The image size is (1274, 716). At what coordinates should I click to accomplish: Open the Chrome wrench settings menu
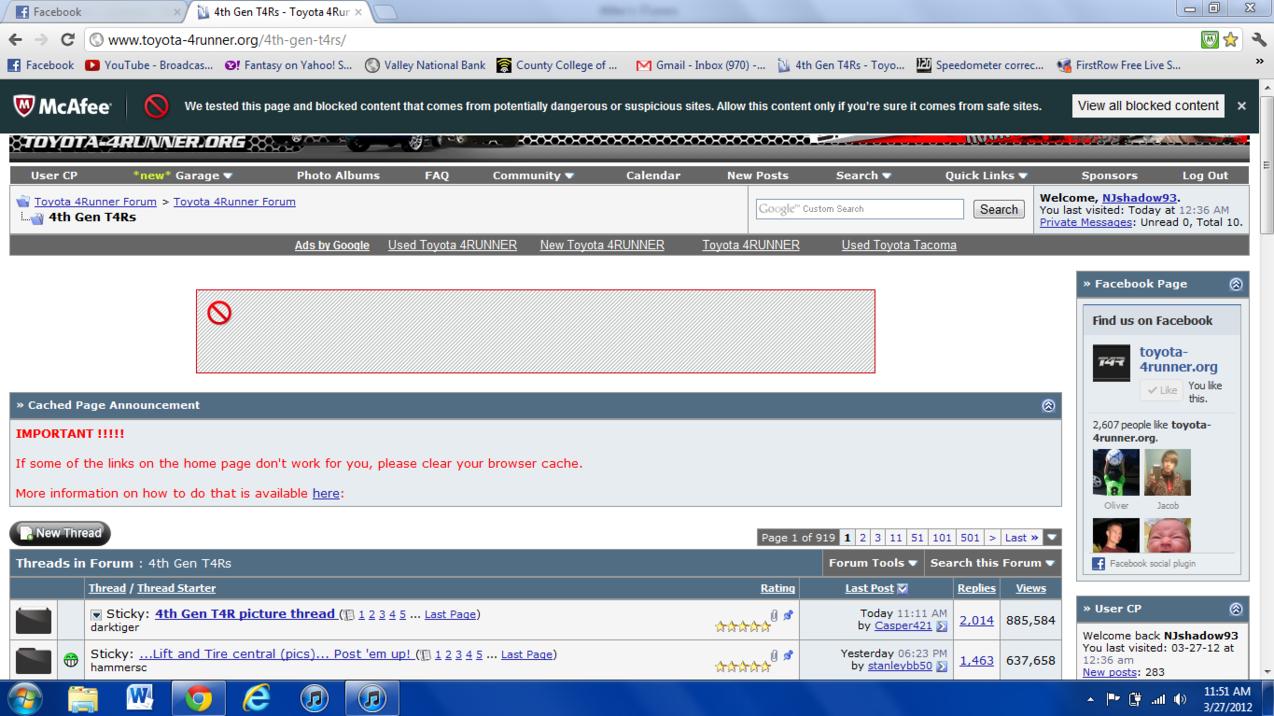(1258, 40)
